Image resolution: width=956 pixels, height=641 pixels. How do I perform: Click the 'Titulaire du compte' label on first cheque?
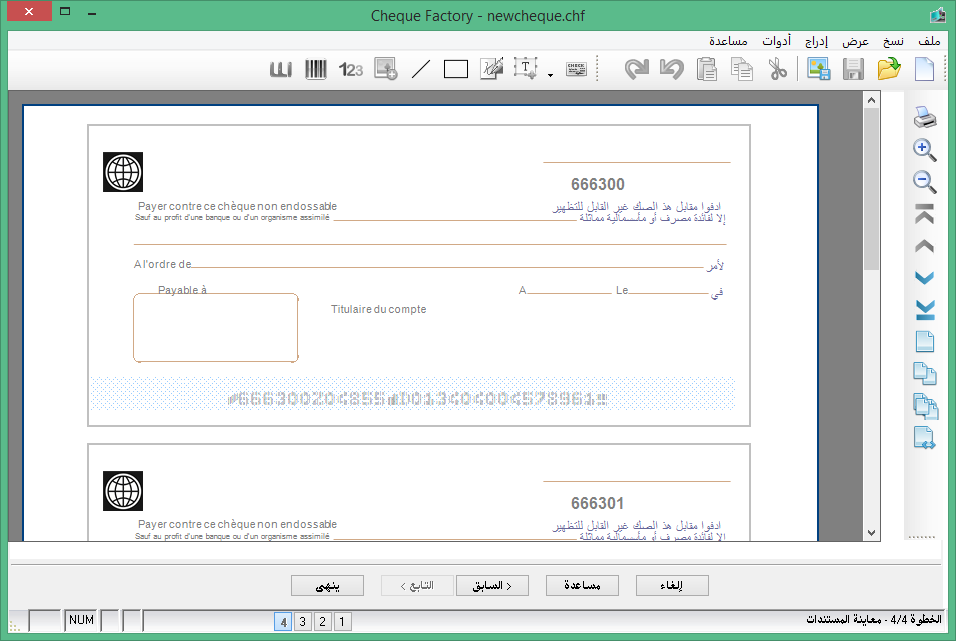coord(379,309)
